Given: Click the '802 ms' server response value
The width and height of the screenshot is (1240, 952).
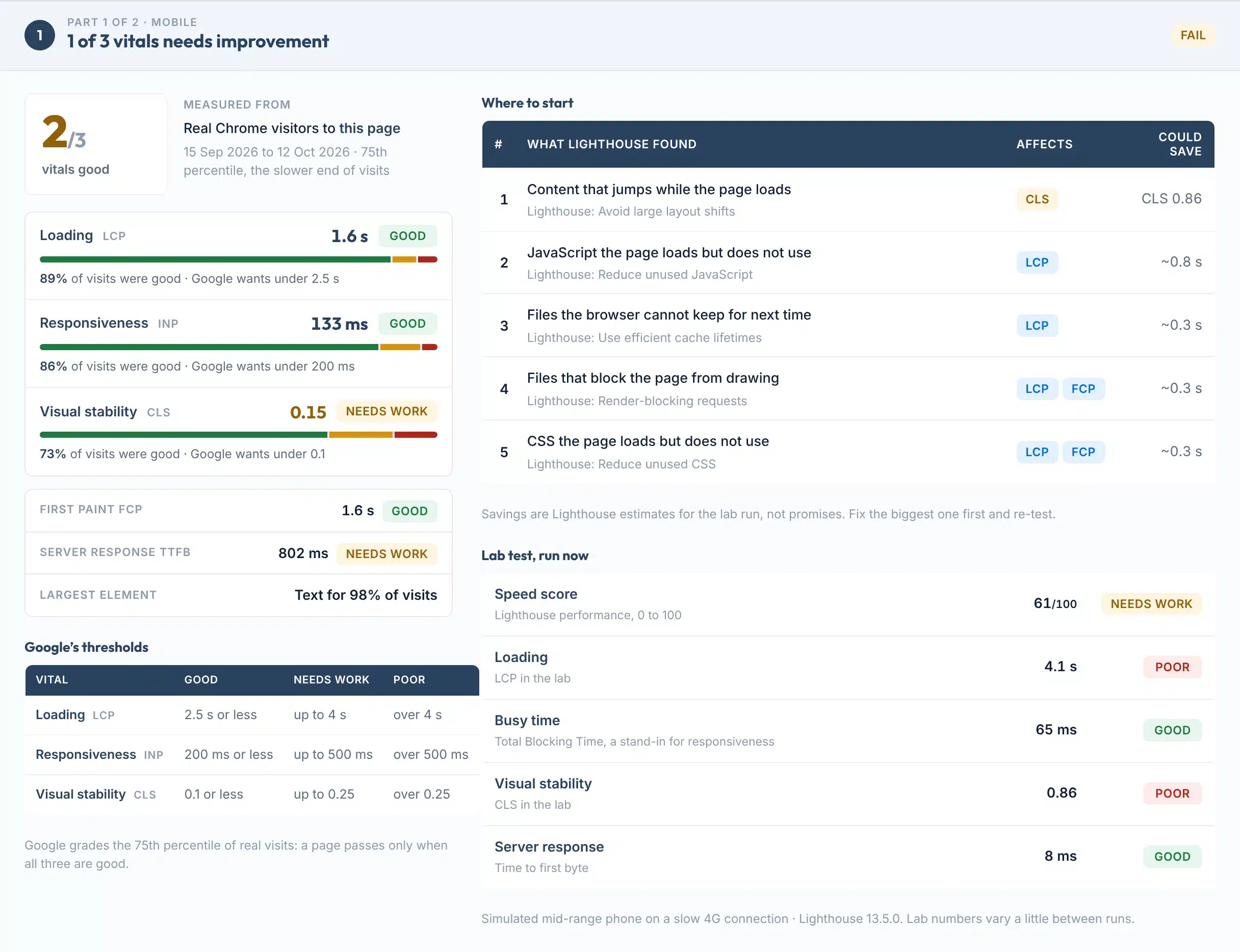Looking at the screenshot, I should pyautogui.click(x=303, y=553).
